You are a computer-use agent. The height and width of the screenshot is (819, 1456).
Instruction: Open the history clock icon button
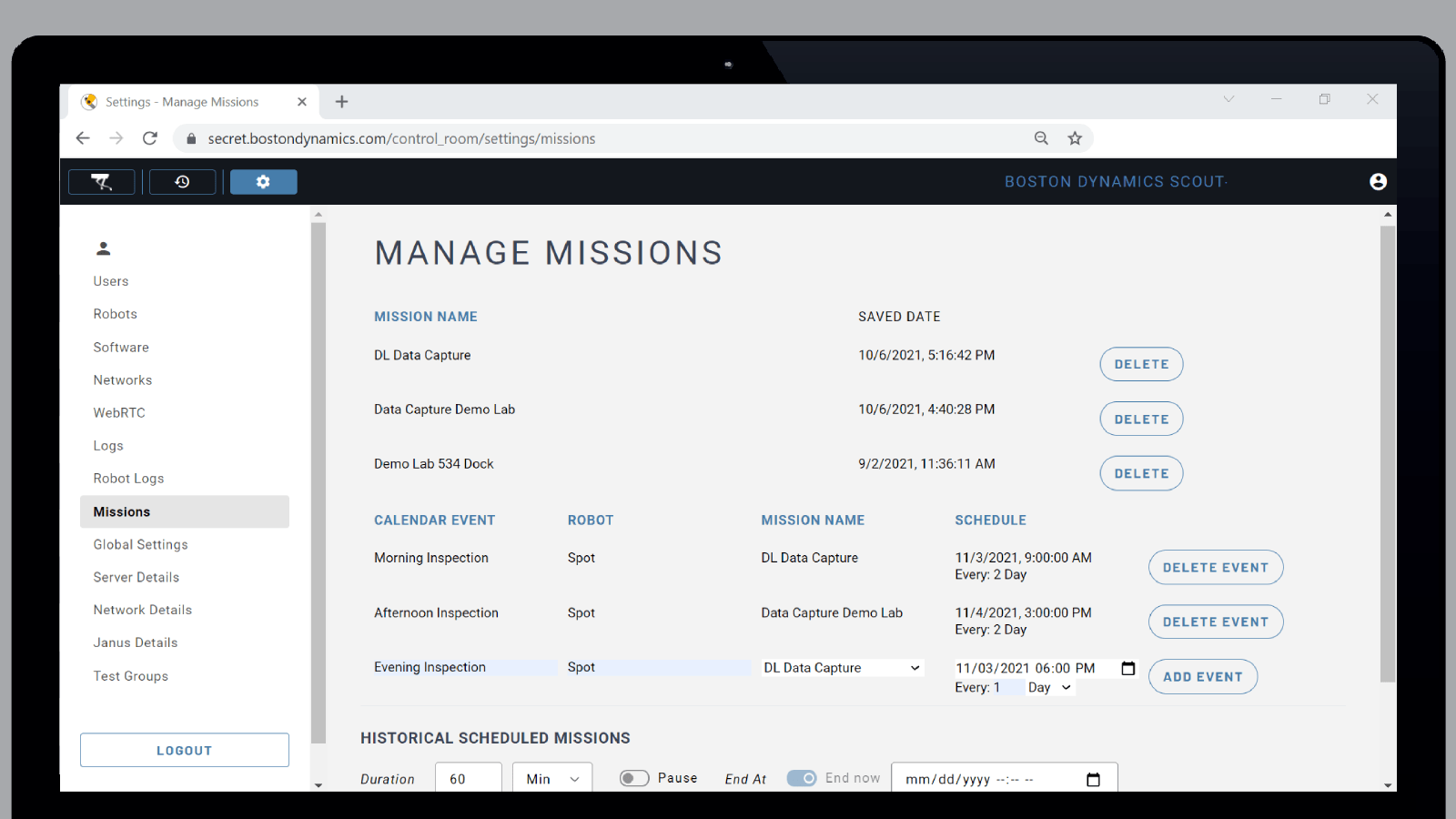182,182
